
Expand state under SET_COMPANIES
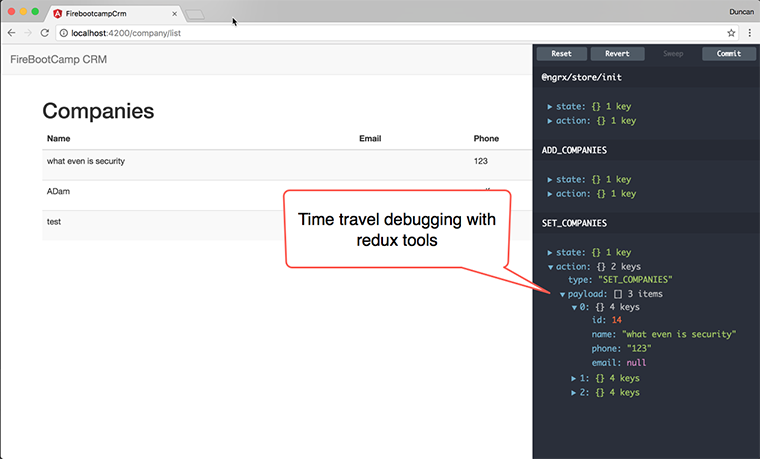(550, 252)
